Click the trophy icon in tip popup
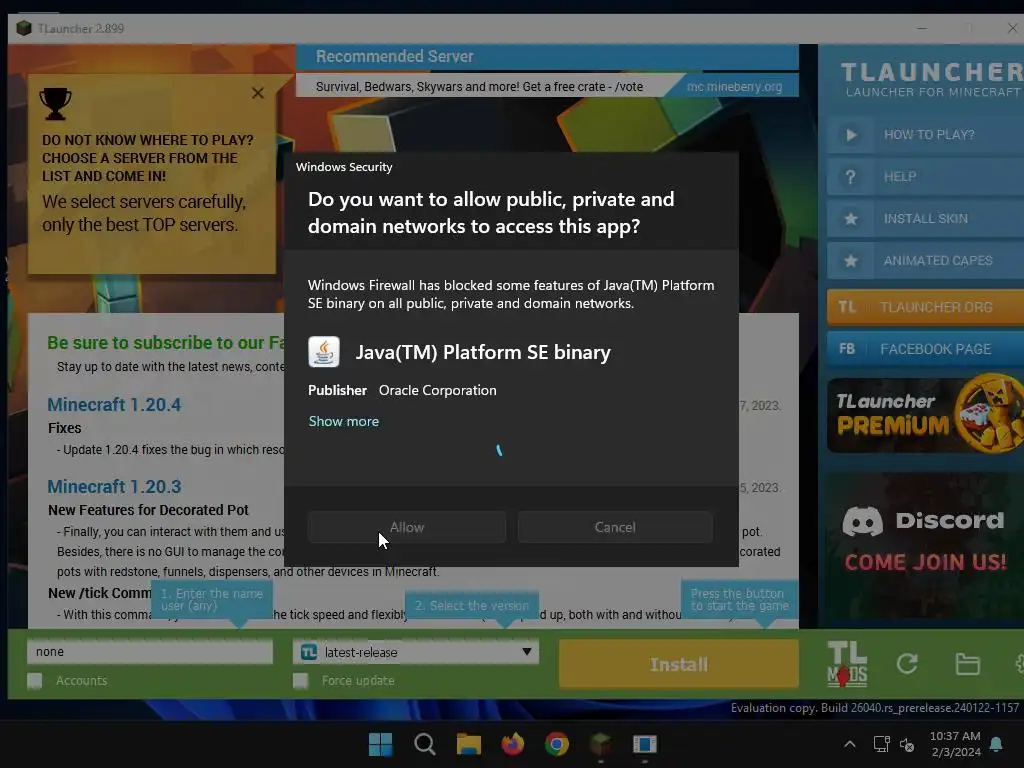This screenshot has height=768, width=1024. point(56,104)
